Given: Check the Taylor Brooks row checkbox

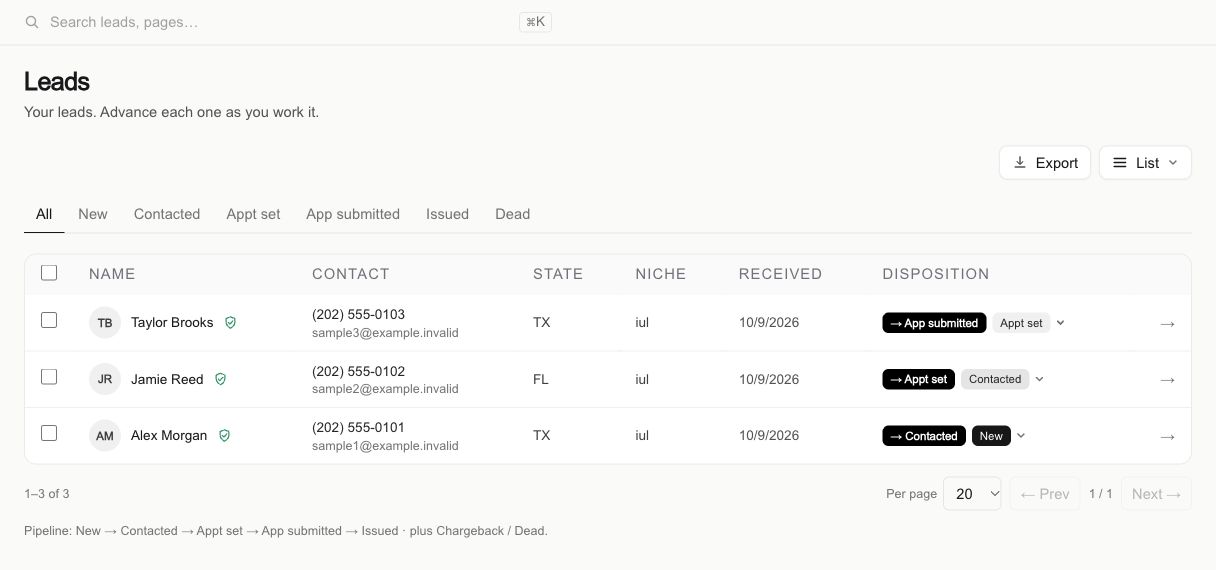Looking at the screenshot, I should tap(49, 320).
